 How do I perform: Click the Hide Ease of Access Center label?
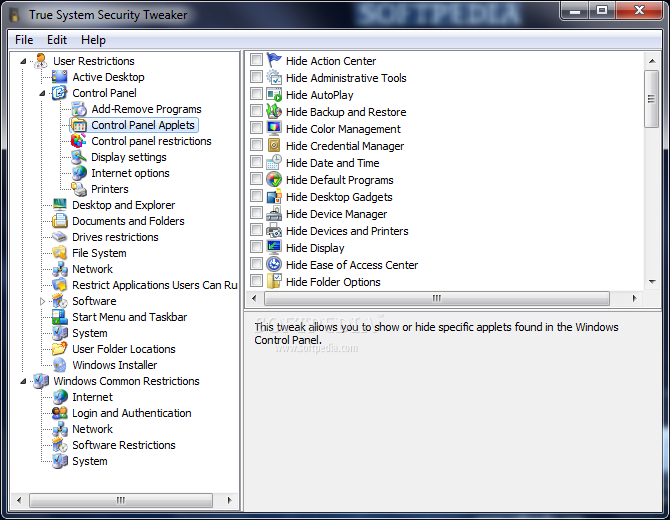point(352,265)
